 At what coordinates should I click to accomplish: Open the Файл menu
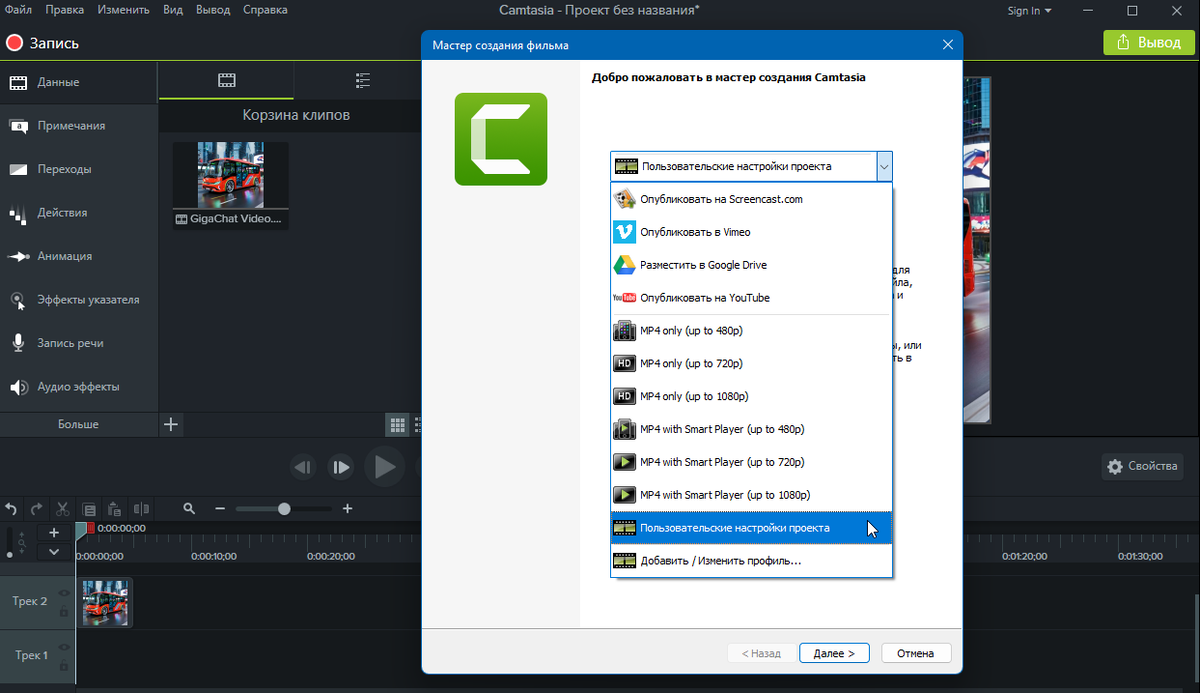pyautogui.click(x=17, y=9)
